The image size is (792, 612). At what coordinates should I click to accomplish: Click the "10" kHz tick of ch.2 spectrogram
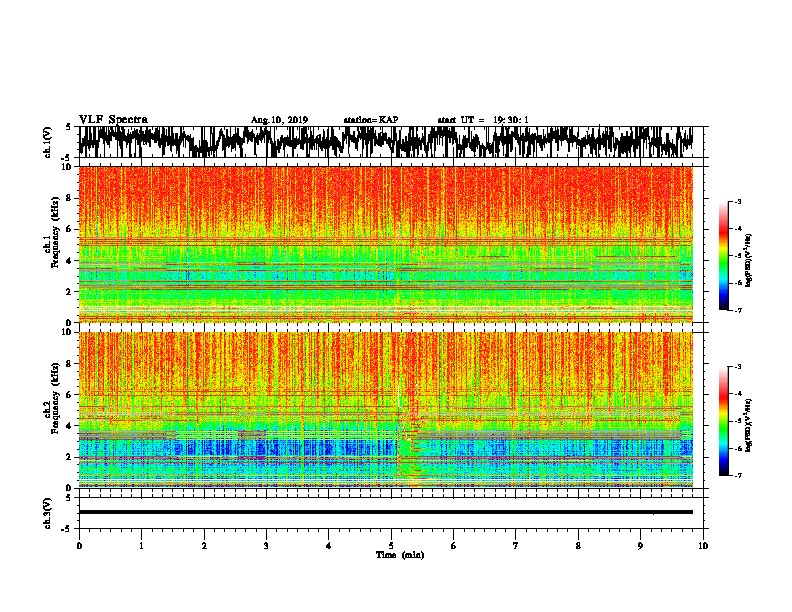tap(69, 332)
